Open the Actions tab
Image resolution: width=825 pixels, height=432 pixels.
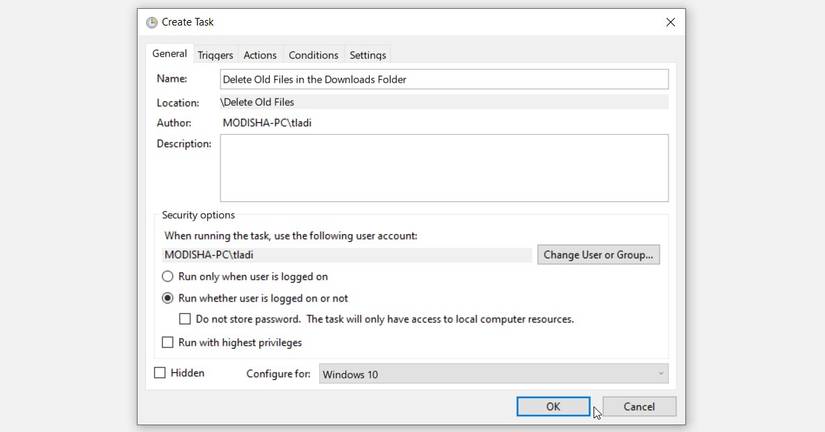tap(260, 55)
